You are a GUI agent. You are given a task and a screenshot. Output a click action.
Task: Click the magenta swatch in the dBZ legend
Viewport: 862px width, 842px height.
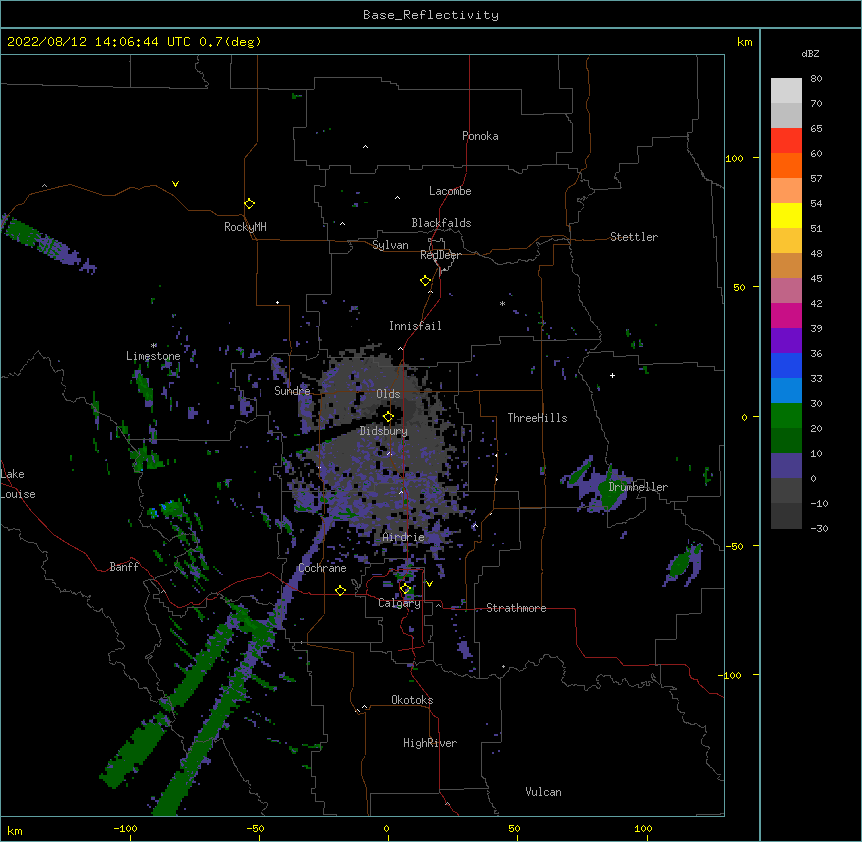tap(786, 315)
